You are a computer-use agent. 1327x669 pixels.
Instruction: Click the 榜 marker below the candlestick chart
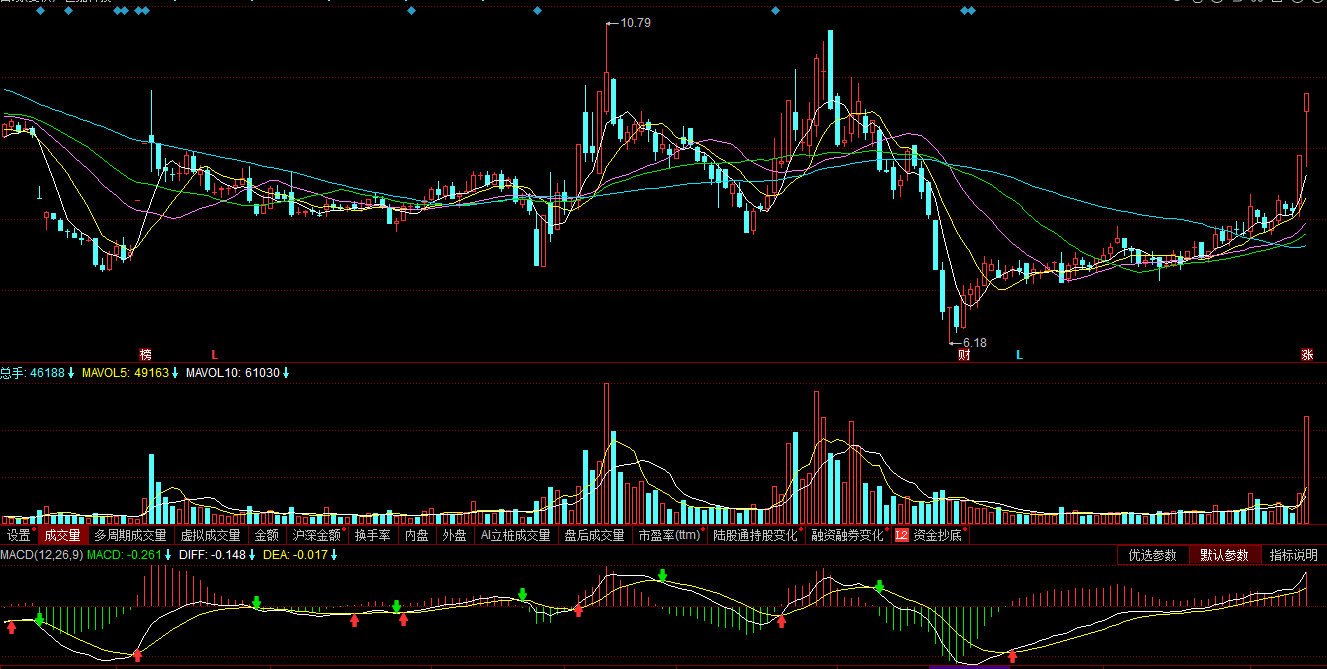145,355
